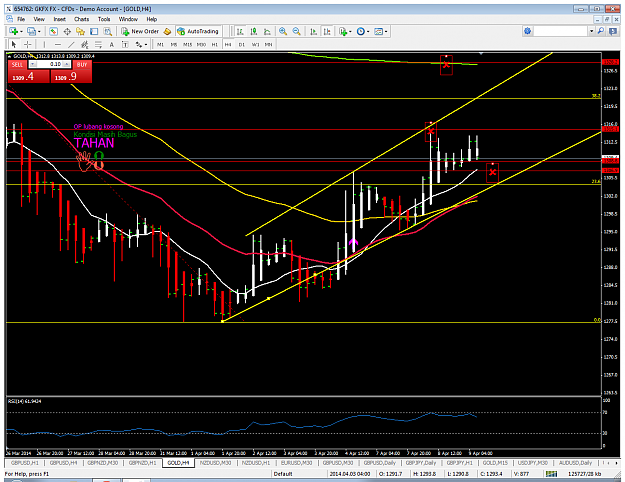This screenshot has width=625, height=482.
Task: Expand the Profiles dropdown arrow
Action: (x=39, y=31)
